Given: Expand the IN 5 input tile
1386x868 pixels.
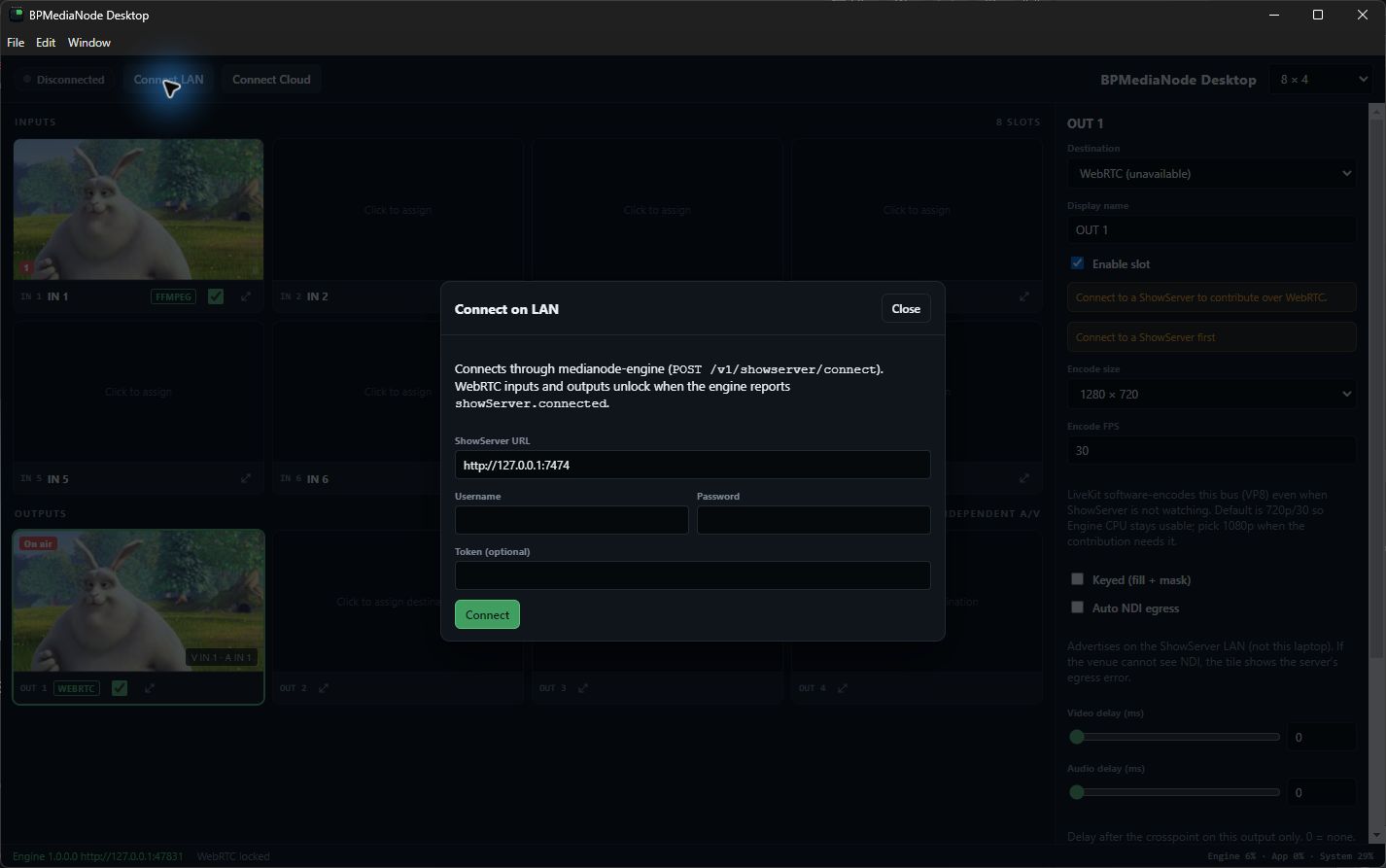Looking at the screenshot, I should coord(246,478).
